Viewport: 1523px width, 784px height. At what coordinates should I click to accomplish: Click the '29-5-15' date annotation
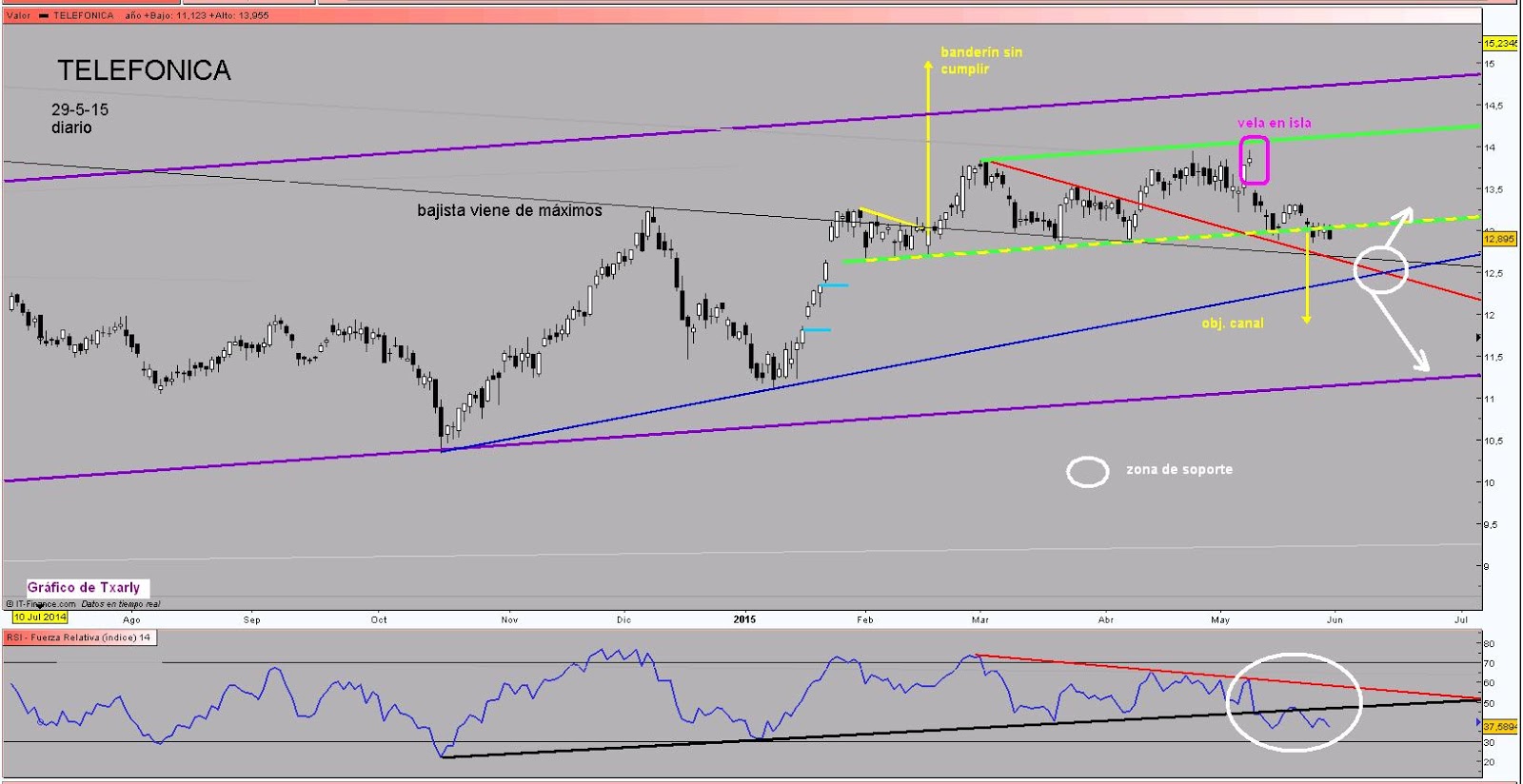pyautogui.click(x=80, y=109)
